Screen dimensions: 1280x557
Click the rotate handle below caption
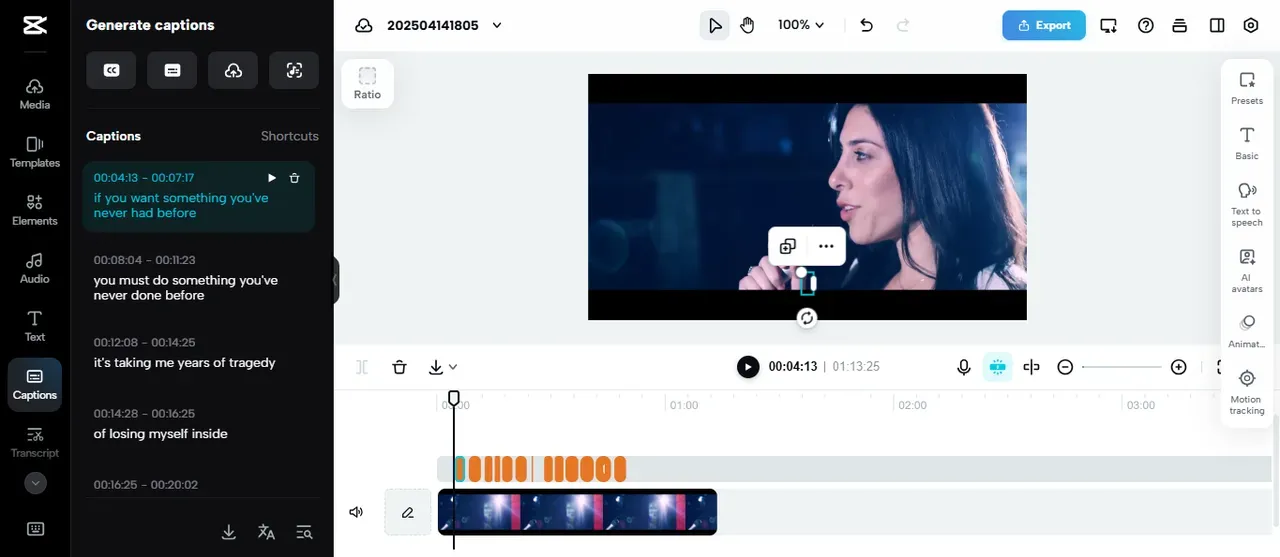(x=807, y=318)
